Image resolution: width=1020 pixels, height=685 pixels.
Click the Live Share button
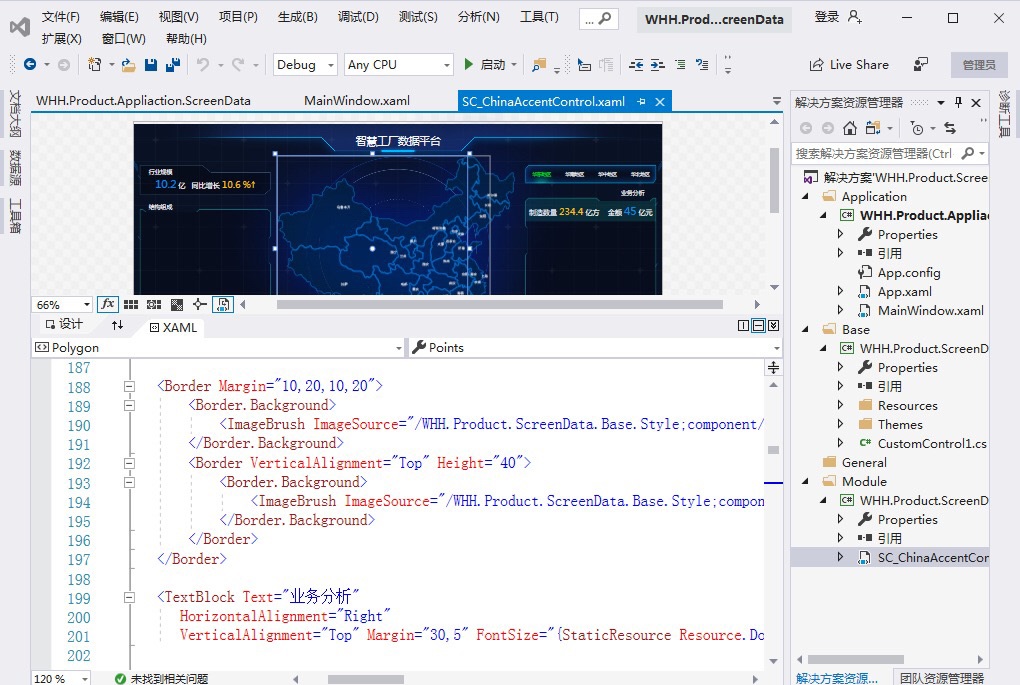[x=848, y=65]
